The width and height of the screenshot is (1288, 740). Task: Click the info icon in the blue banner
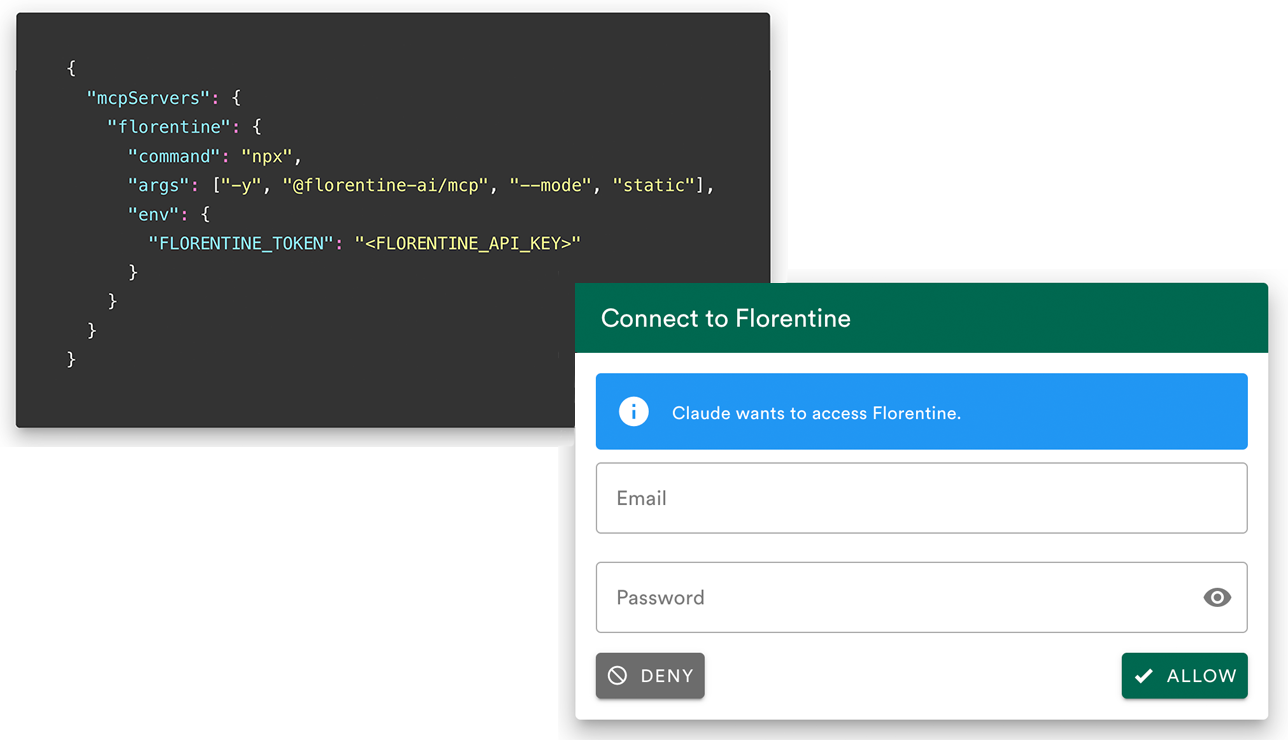coord(633,411)
